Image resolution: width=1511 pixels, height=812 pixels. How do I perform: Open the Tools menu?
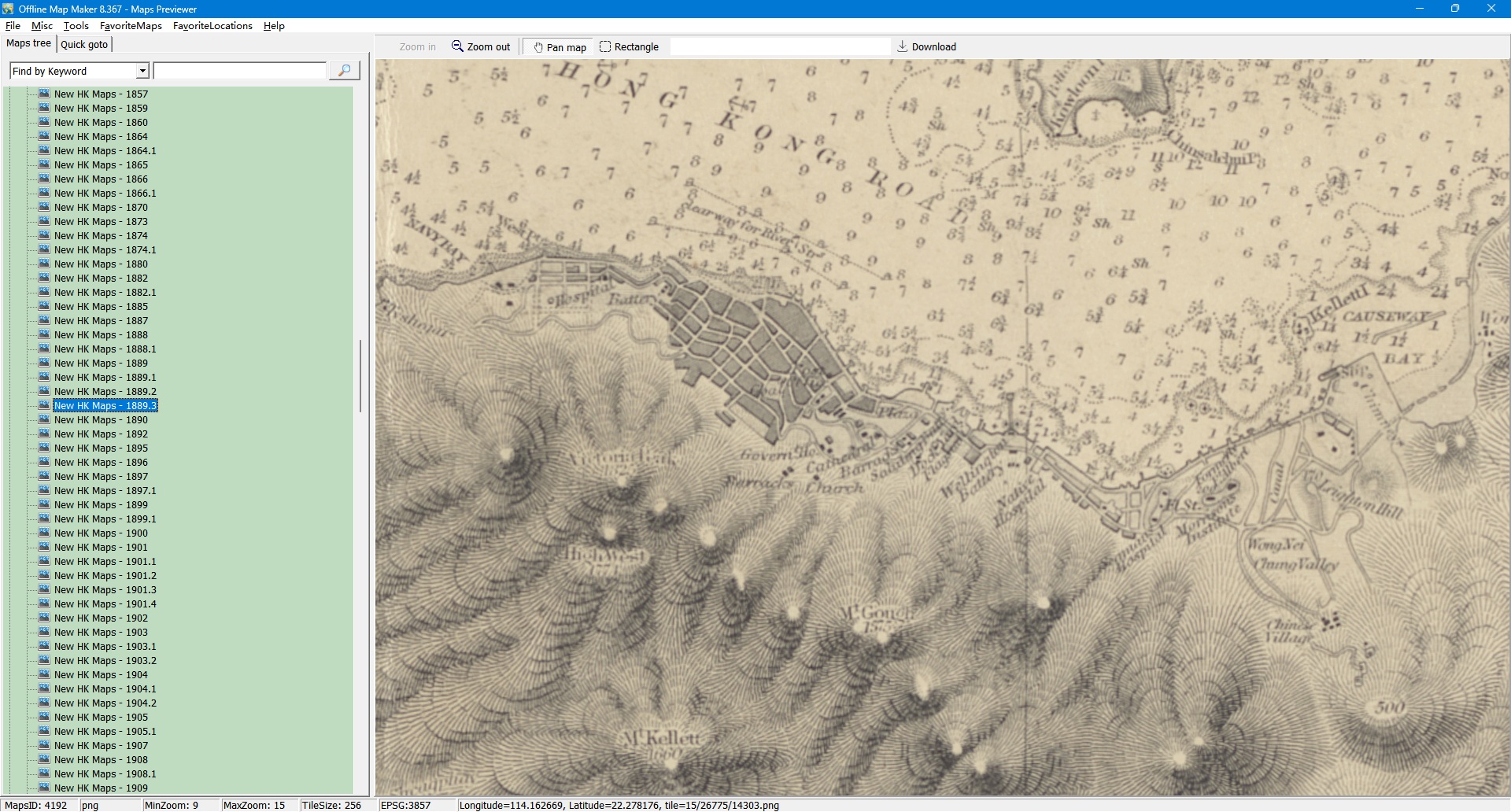(x=76, y=26)
